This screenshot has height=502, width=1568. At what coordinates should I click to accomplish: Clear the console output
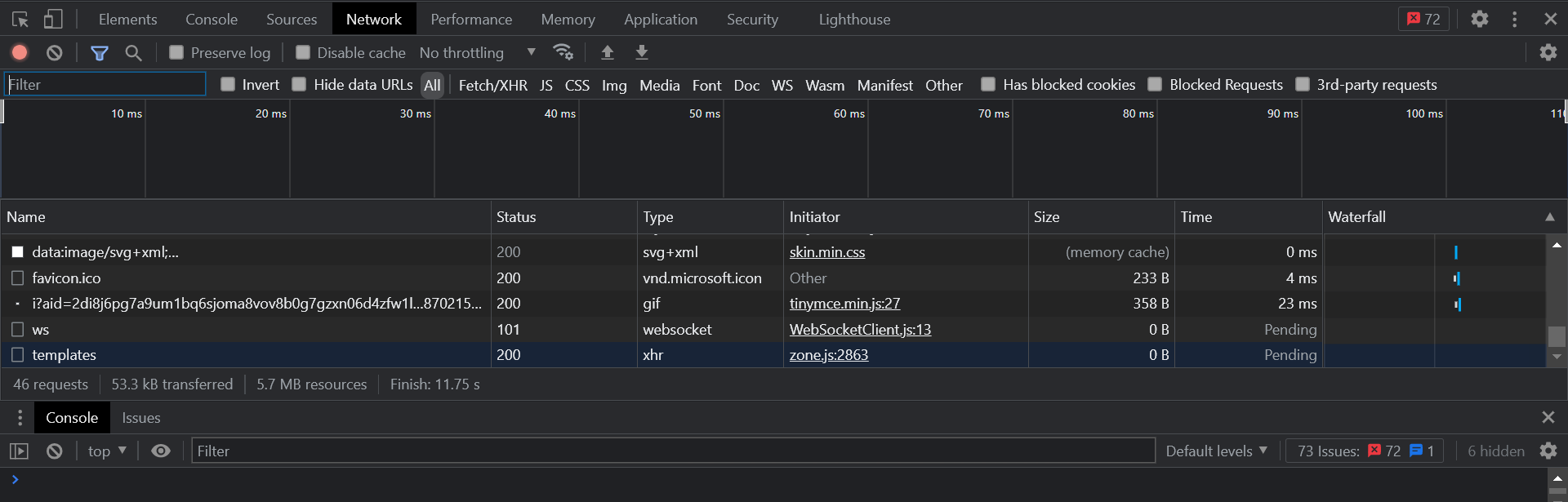click(55, 451)
